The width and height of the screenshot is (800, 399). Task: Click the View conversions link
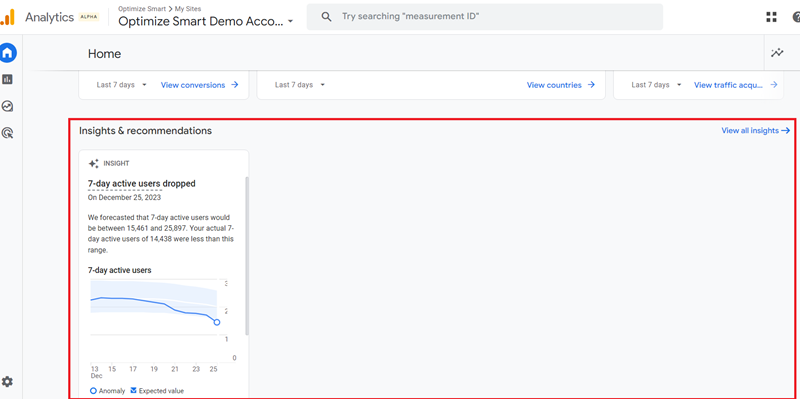click(193, 85)
